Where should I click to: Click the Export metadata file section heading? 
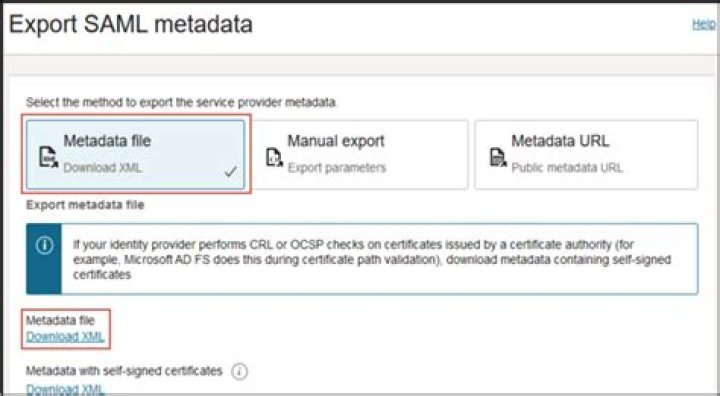[85, 205]
